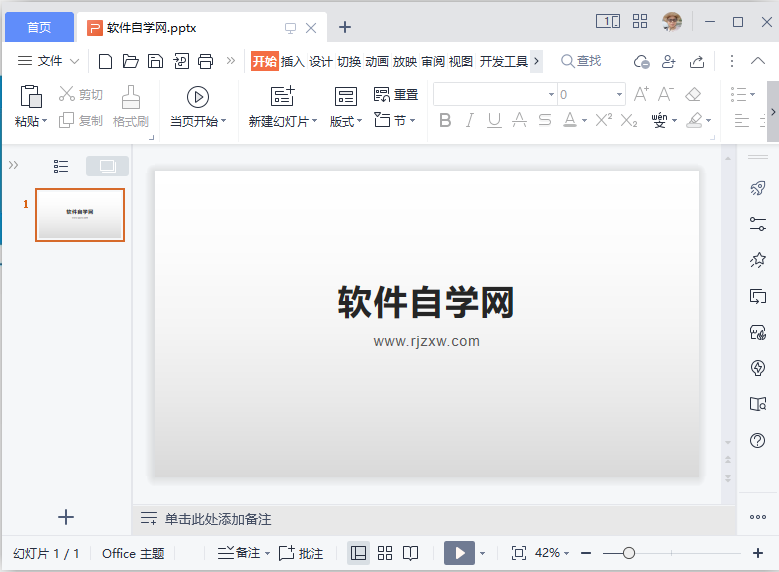
Task: Click decrease font size icon
Action: tap(666, 94)
